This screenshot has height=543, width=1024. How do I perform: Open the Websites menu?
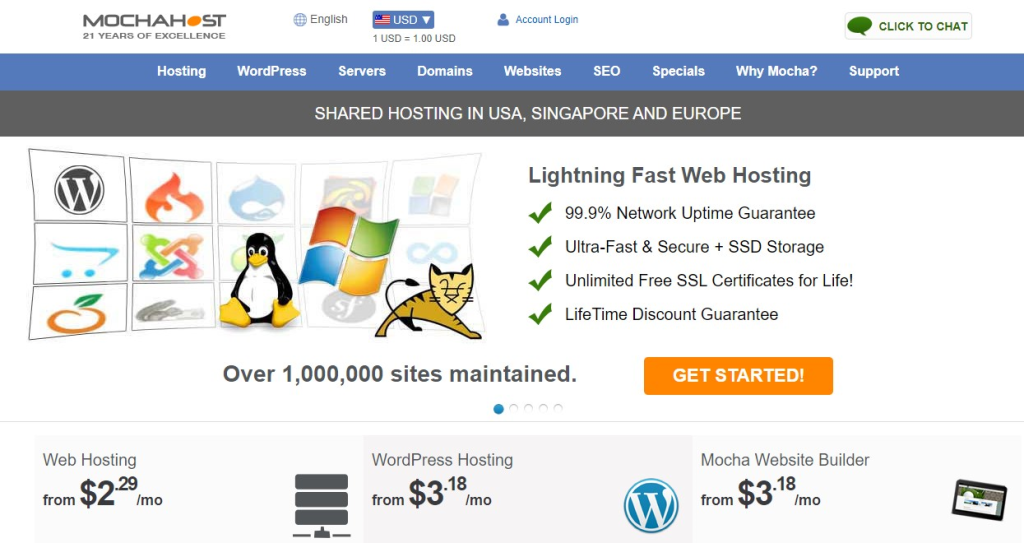pyautogui.click(x=532, y=71)
